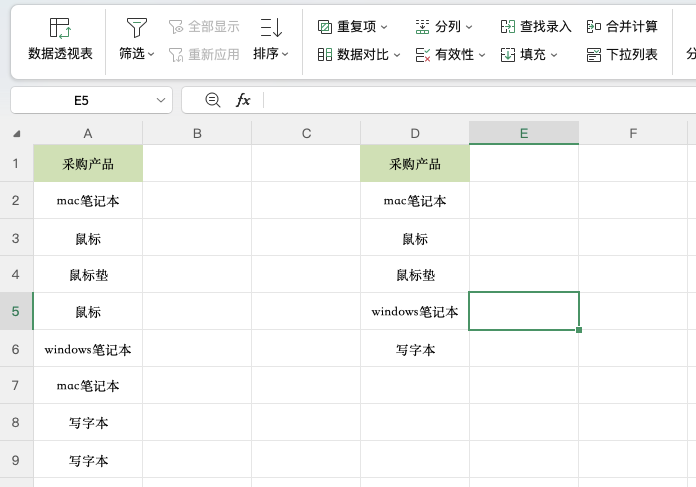Viewport: 696px width, 487px height.
Task: Expand the 填充 dropdown arrow
Action: (554, 55)
